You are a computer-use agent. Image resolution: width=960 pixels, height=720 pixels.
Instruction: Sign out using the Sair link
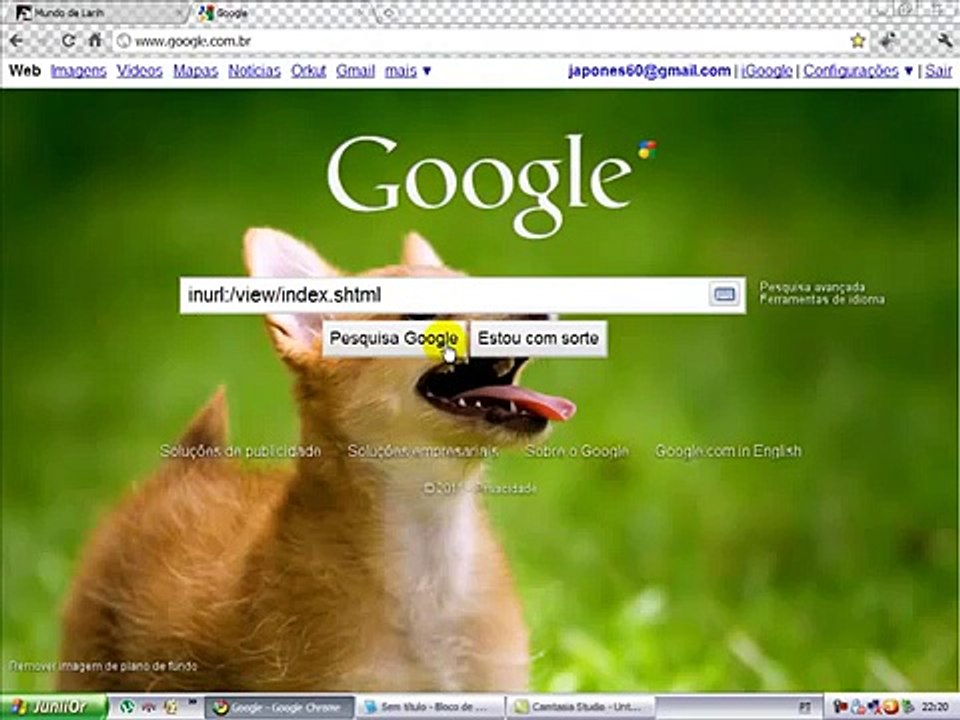click(x=939, y=71)
